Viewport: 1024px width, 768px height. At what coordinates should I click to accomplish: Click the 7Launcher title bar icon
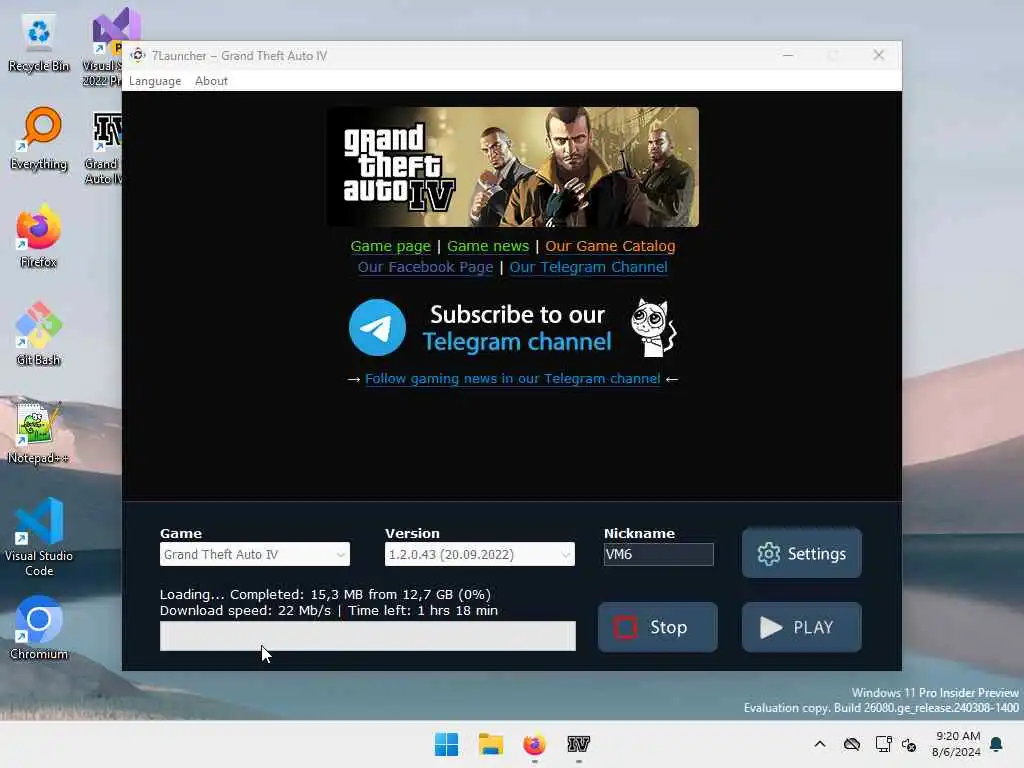click(x=138, y=56)
